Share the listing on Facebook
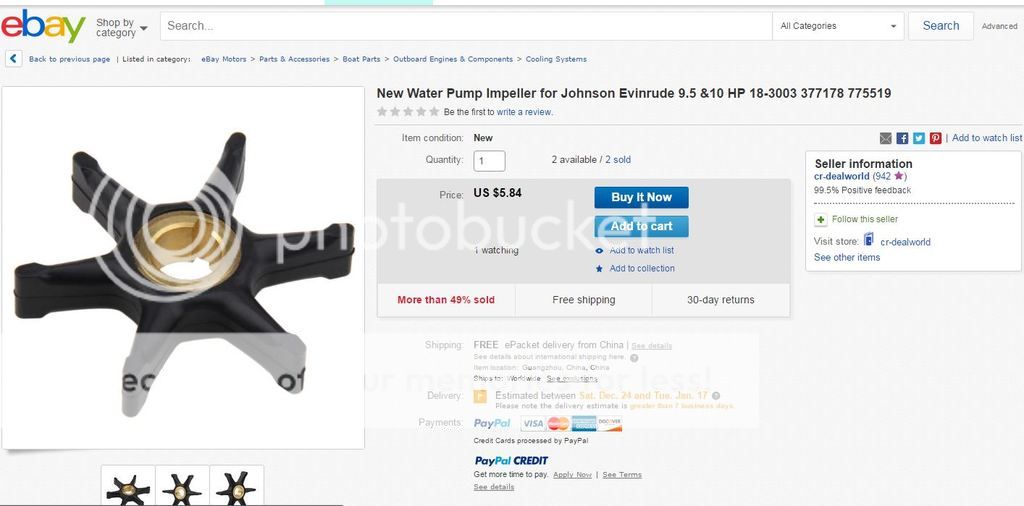Image resolution: width=1024 pixels, height=506 pixels. click(902, 138)
